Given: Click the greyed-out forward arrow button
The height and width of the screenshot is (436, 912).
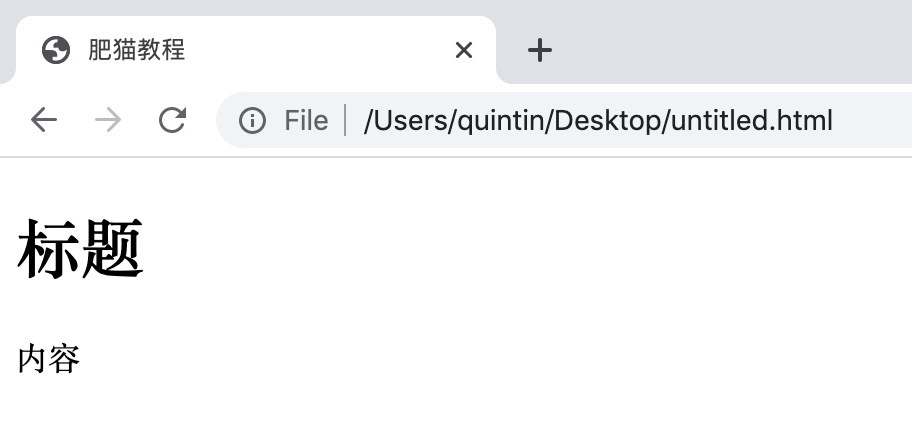Looking at the screenshot, I should click(108, 120).
